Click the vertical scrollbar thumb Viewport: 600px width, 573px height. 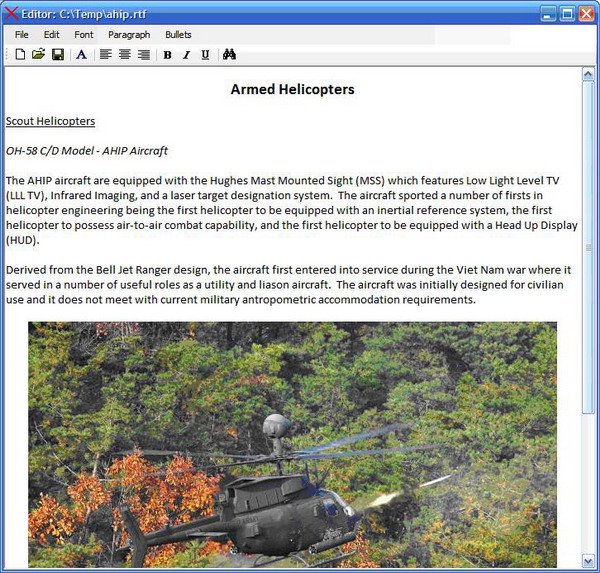coord(588,247)
